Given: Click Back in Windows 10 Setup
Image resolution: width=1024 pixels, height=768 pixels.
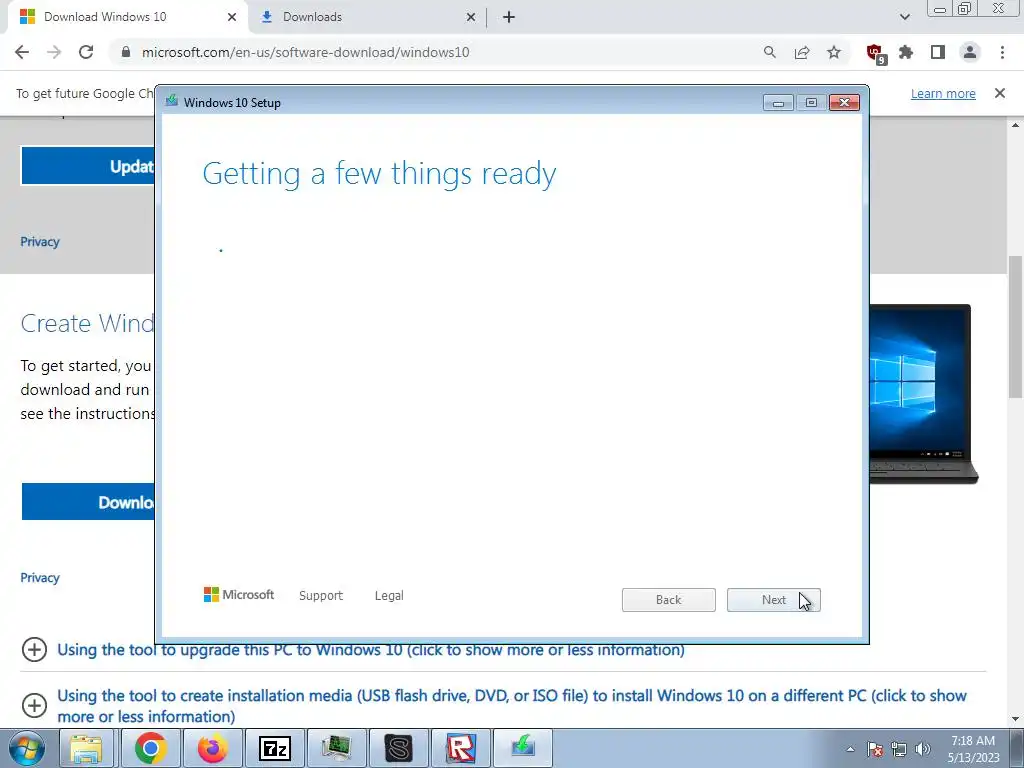Looking at the screenshot, I should [x=669, y=600].
